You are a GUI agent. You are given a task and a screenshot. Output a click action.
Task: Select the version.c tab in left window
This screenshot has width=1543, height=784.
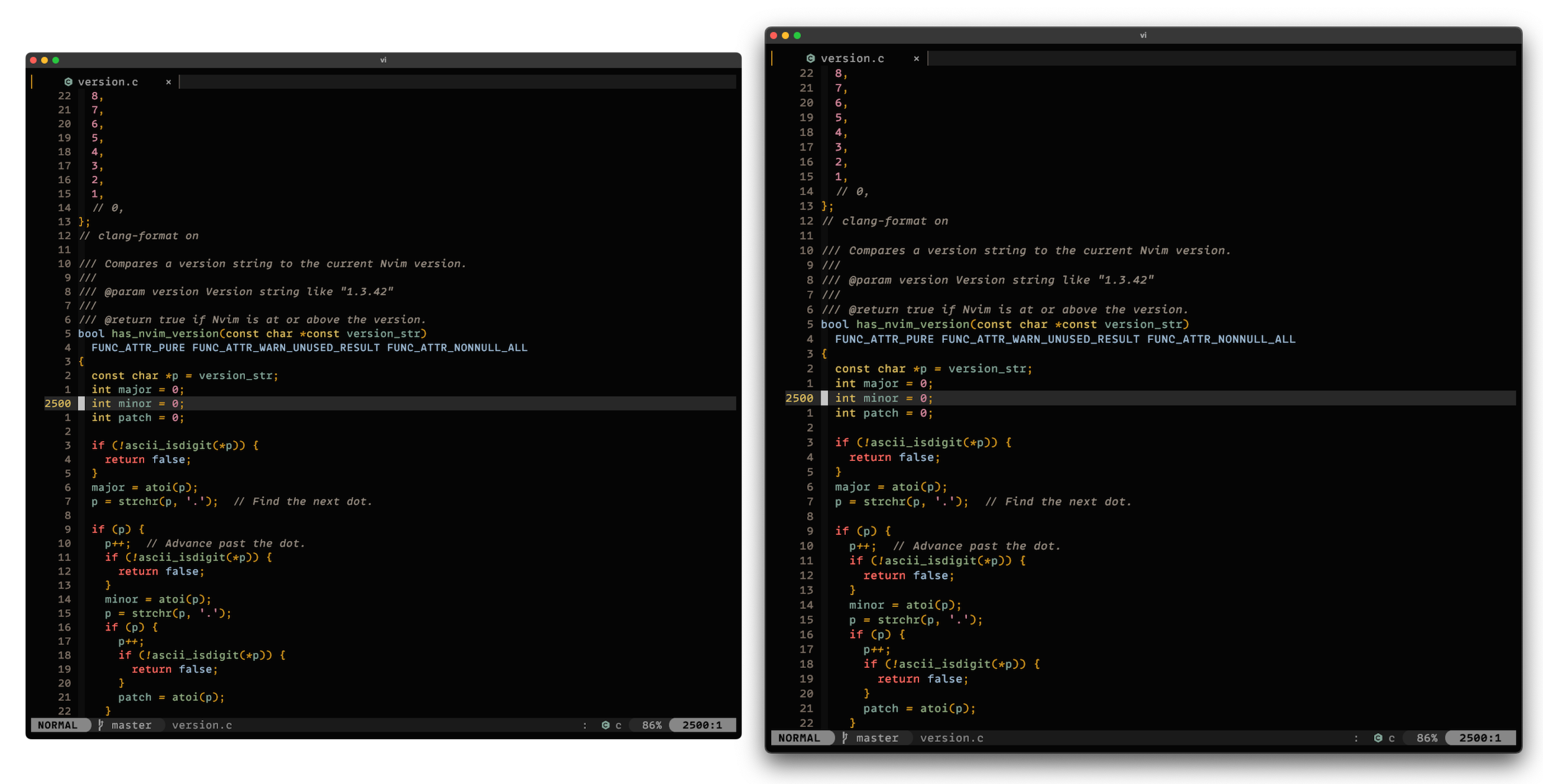(108, 82)
